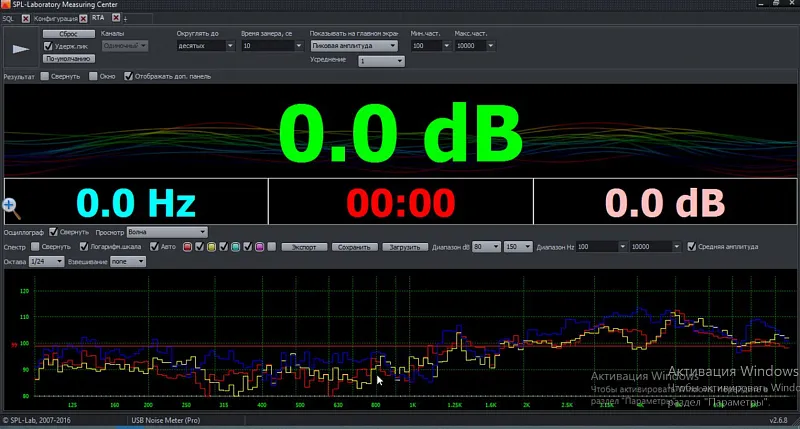The image size is (800, 429).
Task: Click the magenta spectrum trace swatch
Action: [x=259, y=246]
